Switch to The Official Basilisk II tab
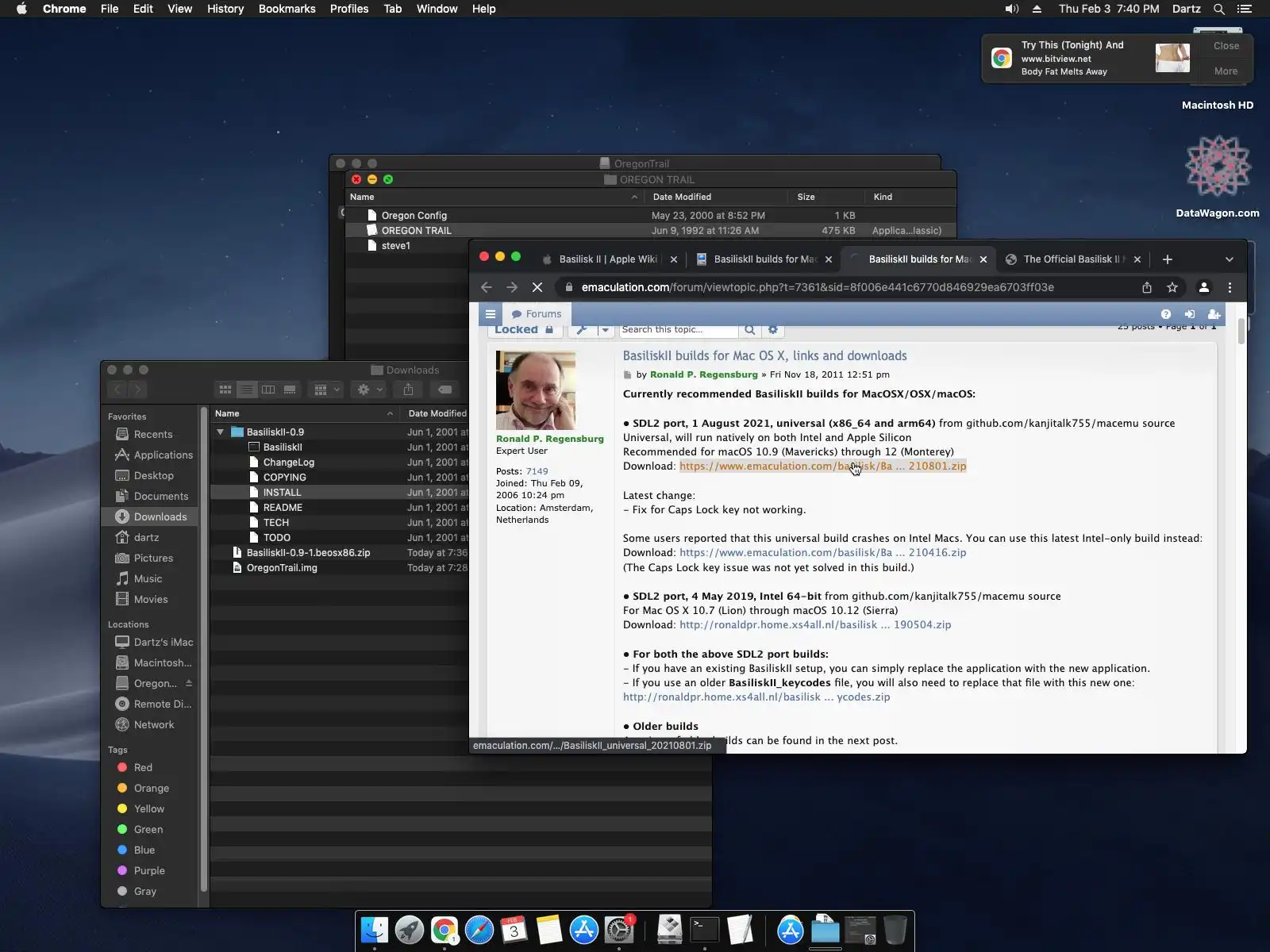 tap(1073, 259)
